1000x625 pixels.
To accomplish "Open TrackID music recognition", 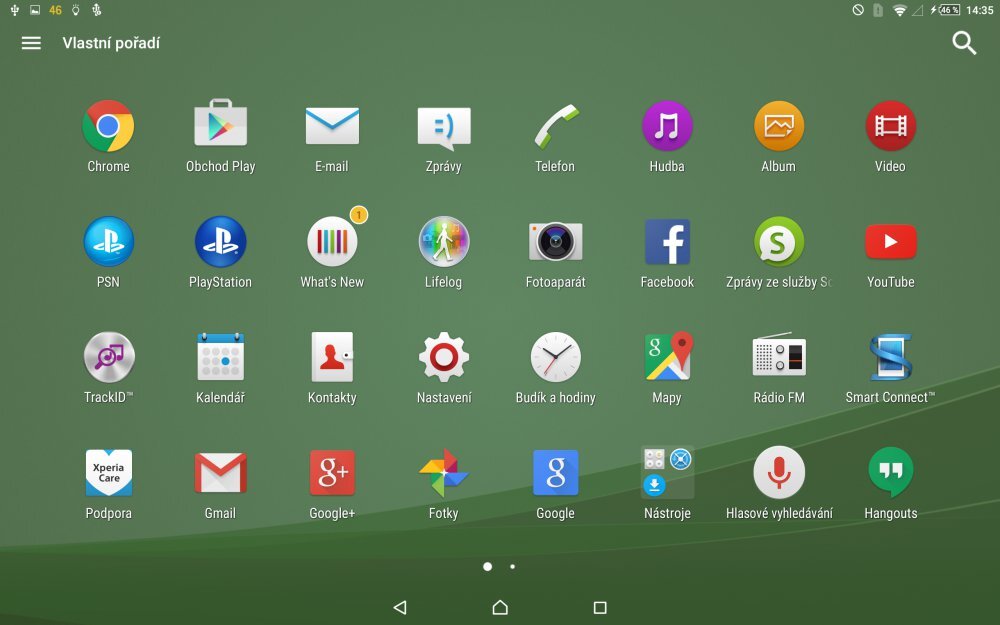I will [109, 357].
